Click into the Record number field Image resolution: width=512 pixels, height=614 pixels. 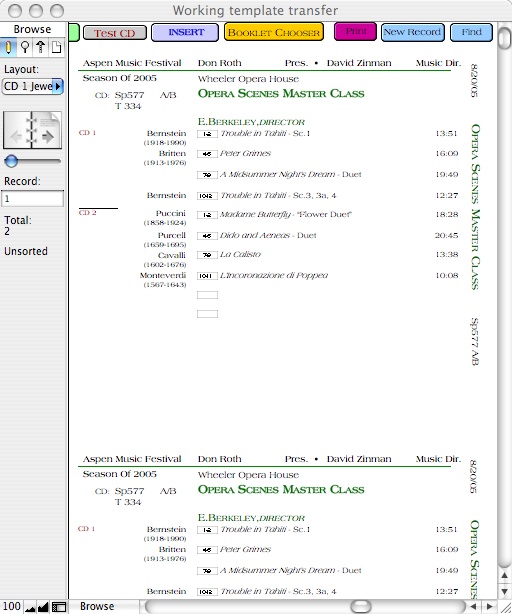pyautogui.click(x=32, y=199)
